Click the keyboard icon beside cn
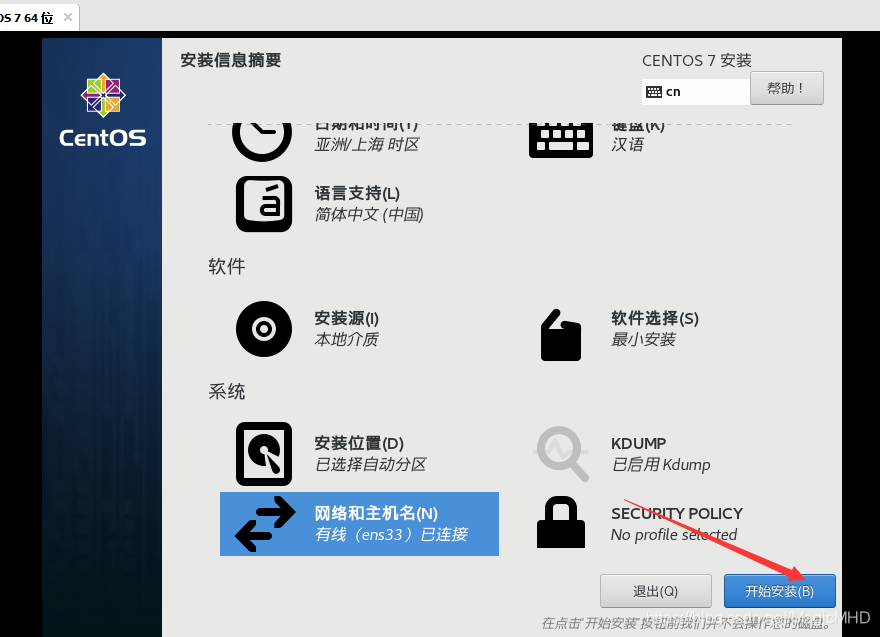 (x=654, y=92)
